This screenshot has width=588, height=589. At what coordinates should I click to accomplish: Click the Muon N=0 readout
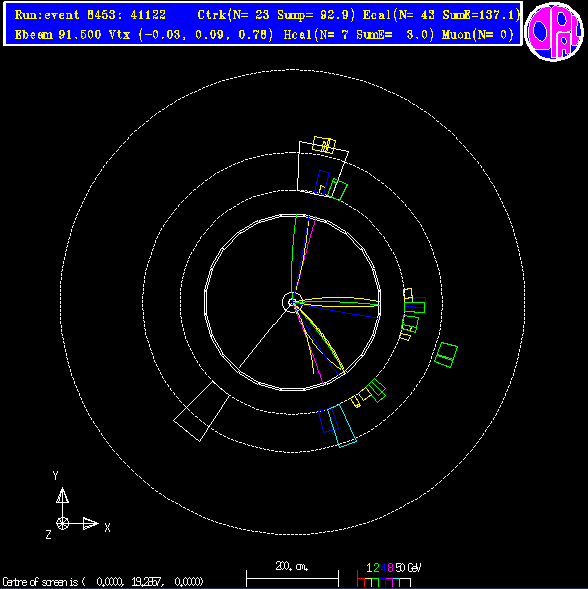[478, 35]
